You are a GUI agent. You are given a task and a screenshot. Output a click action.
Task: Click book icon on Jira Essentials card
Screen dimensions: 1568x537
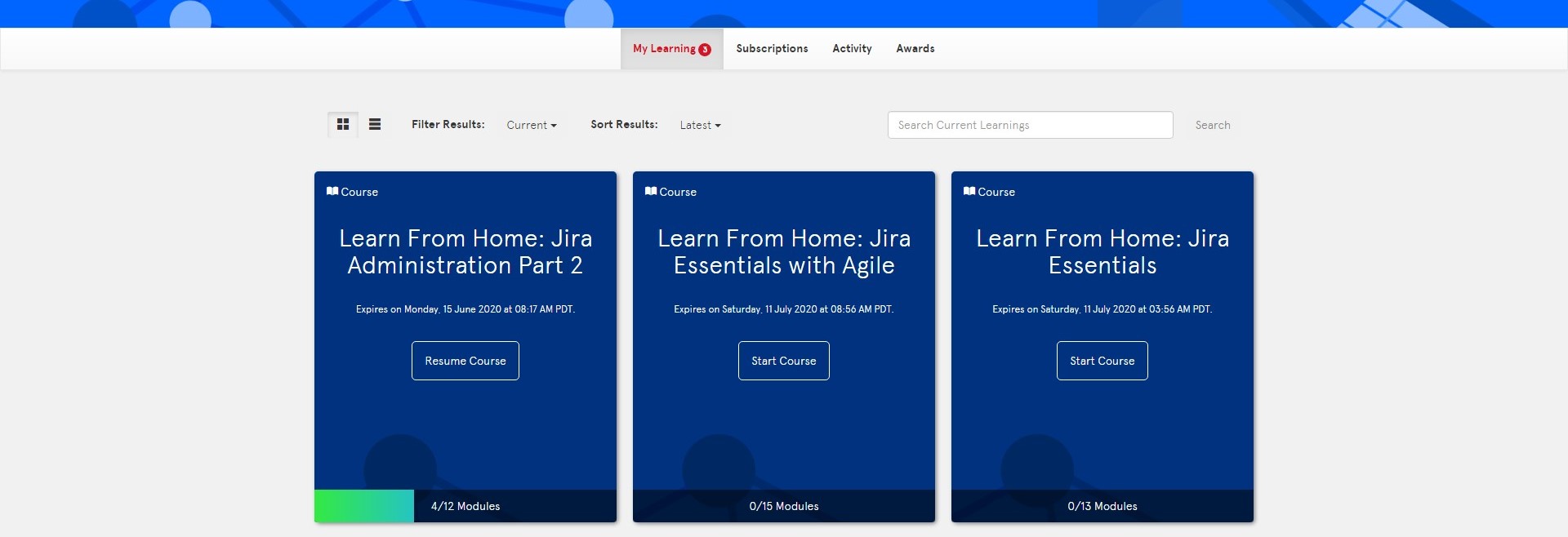pyautogui.click(x=969, y=191)
